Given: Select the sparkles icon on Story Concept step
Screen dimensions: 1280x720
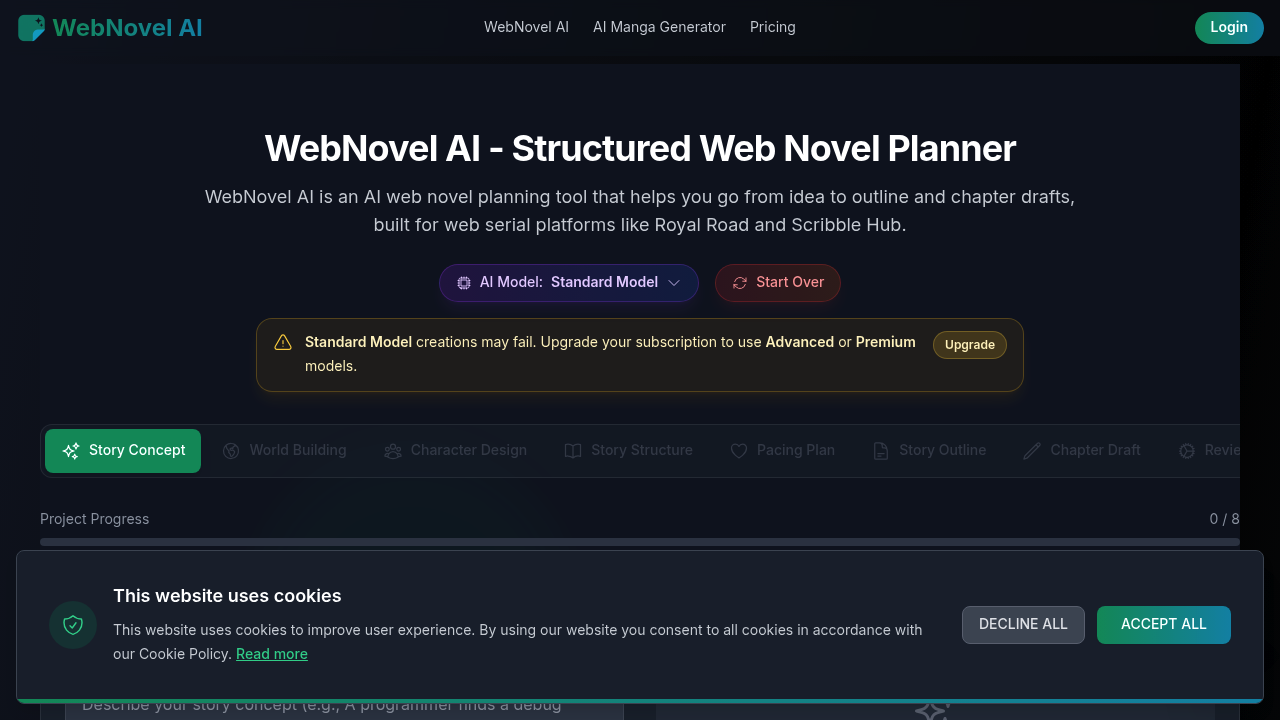Looking at the screenshot, I should [70, 451].
